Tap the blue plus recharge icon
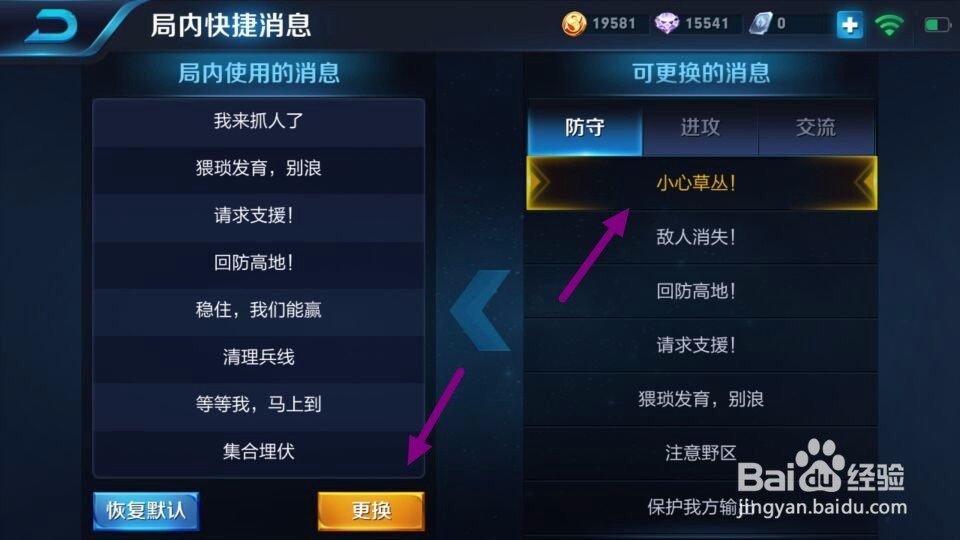This screenshot has width=960, height=540. coord(850,25)
